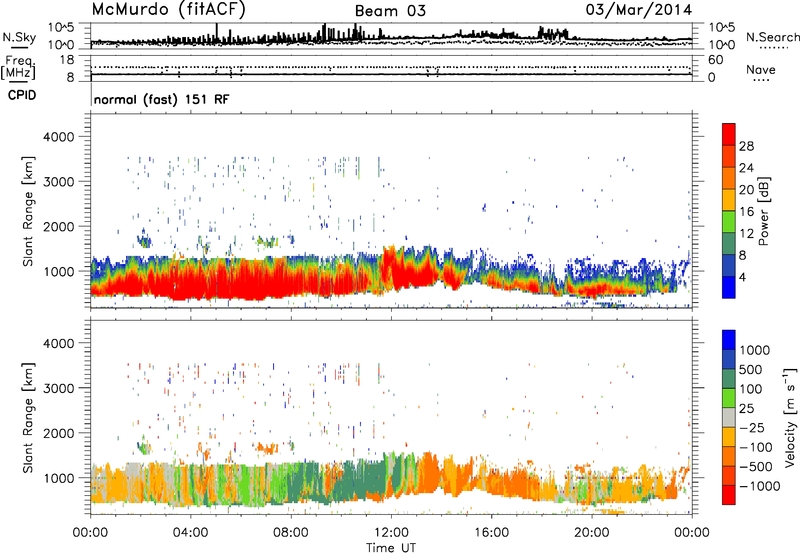Click the 'Freq. [MHz]' axis label
800x554 pixels.
(x=18, y=68)
